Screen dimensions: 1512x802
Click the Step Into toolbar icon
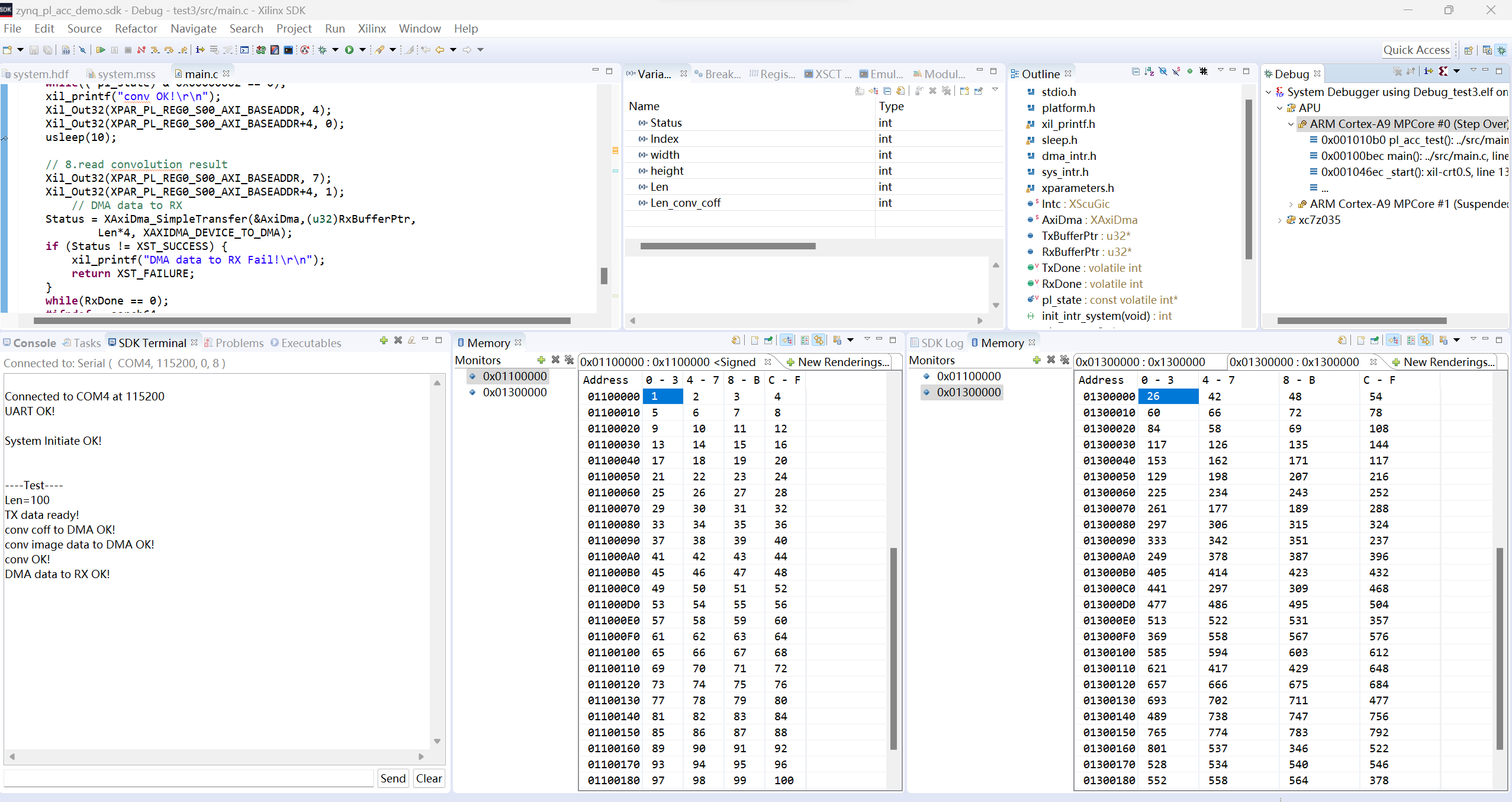(x=155, y=50)
